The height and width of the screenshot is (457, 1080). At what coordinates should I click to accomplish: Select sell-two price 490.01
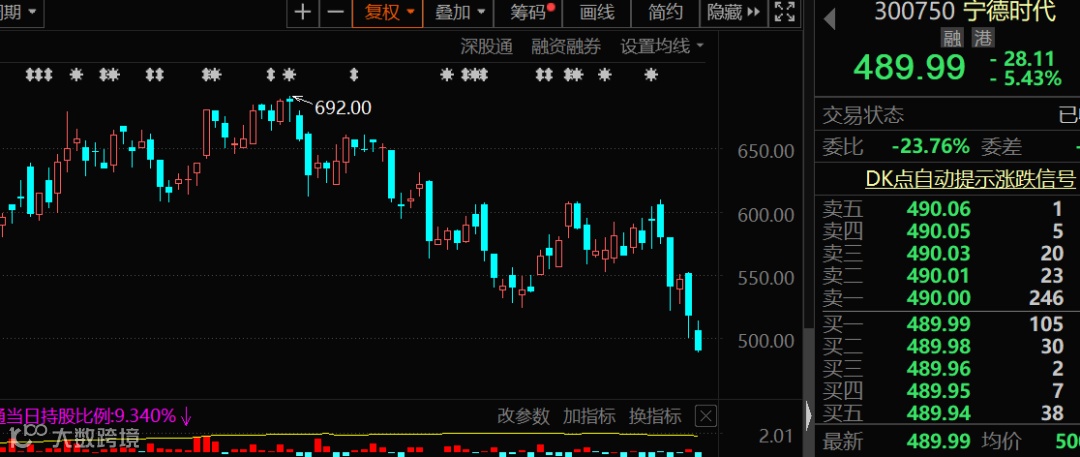[939, 276]
